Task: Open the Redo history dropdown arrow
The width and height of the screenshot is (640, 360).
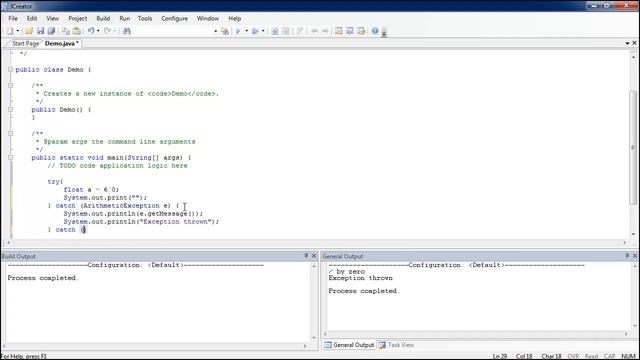Action: [115, 31]
